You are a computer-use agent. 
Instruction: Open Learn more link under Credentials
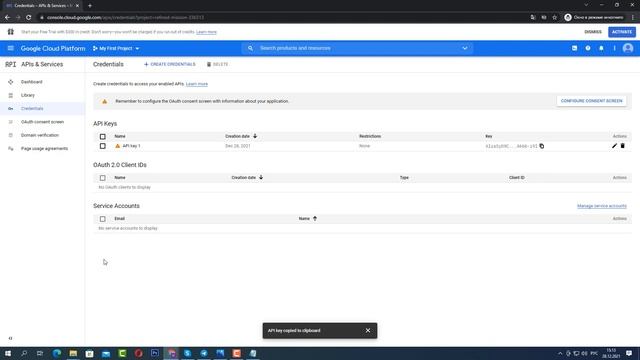pyautogui.click(x=197, y=84)
